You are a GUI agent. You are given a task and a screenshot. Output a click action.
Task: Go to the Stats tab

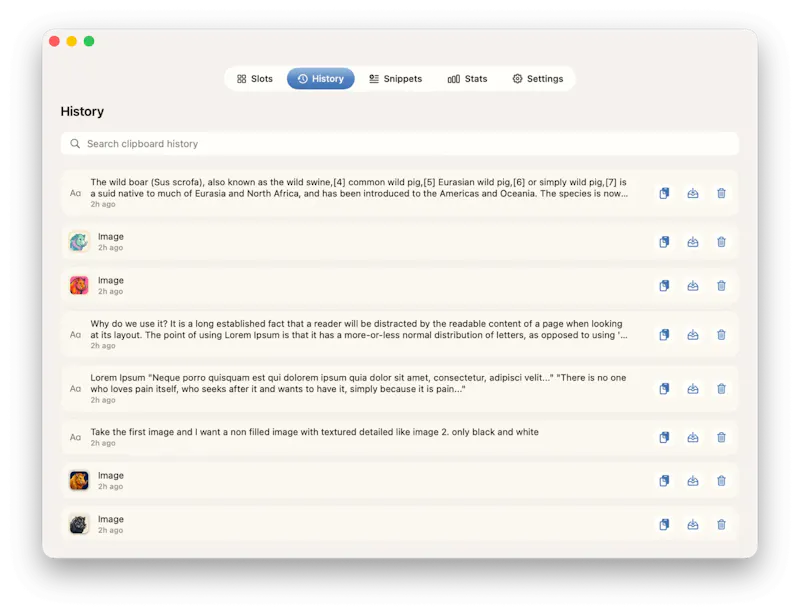pyautogui.click(x=467, y=79)
